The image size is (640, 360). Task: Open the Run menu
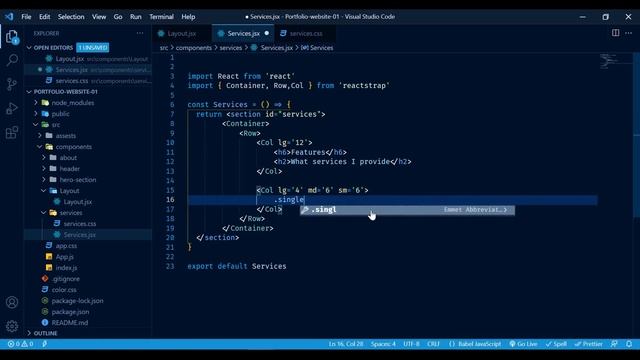[136, 17]
